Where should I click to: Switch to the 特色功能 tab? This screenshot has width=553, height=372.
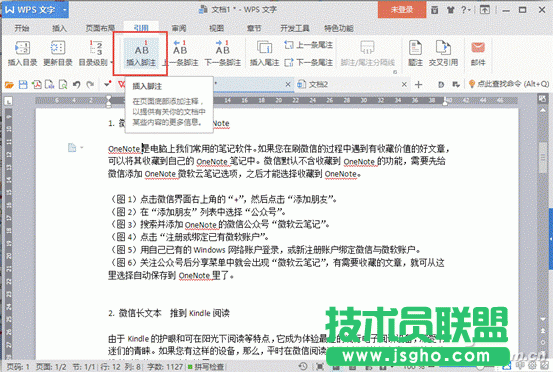(x=339, y=28)
